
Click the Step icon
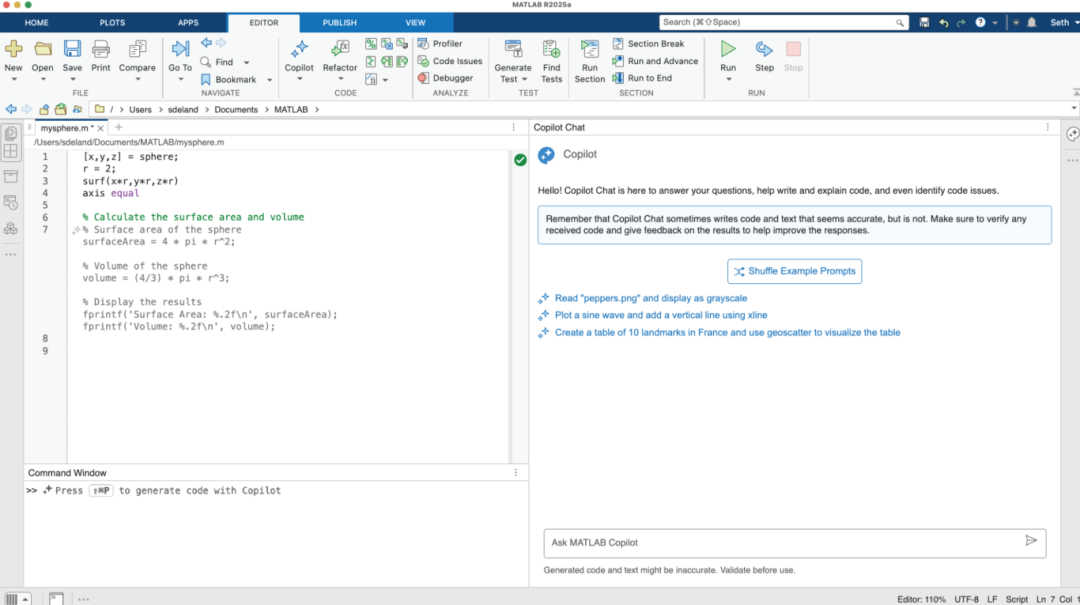(x=764, y=49)
